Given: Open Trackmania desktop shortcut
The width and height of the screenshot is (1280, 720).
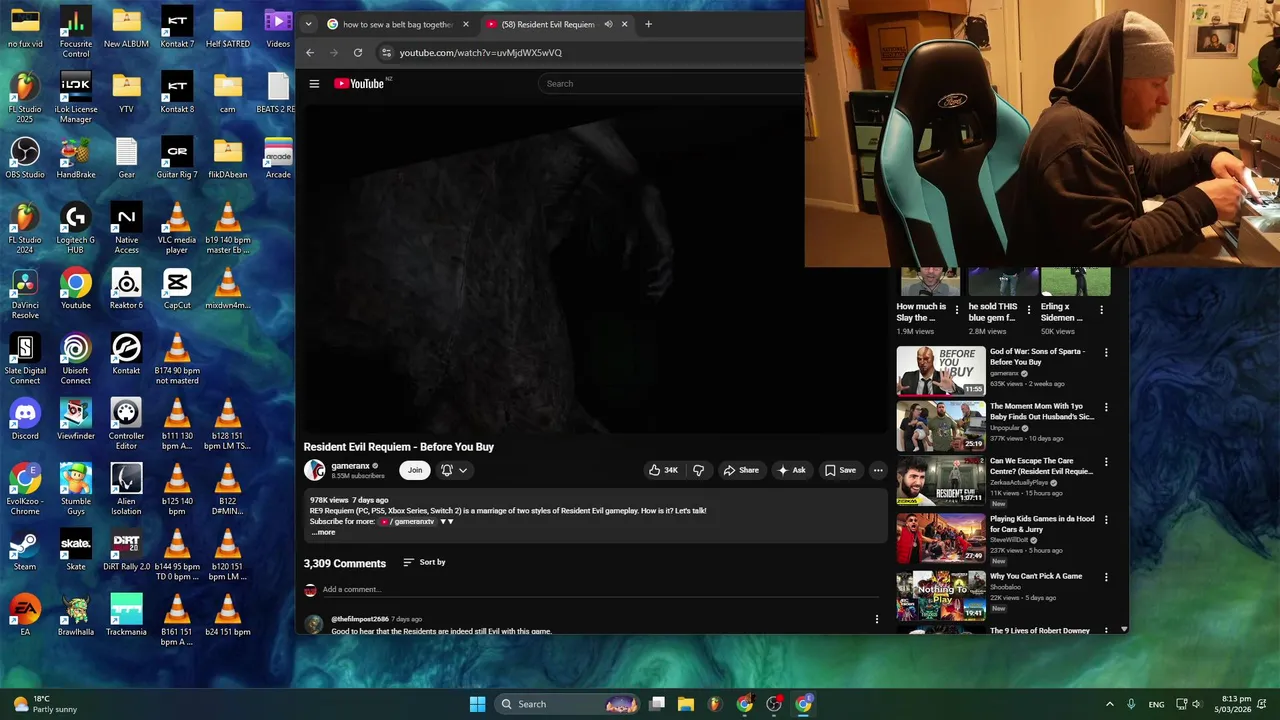Looking at the screenshot, I should tap(126, 616).
